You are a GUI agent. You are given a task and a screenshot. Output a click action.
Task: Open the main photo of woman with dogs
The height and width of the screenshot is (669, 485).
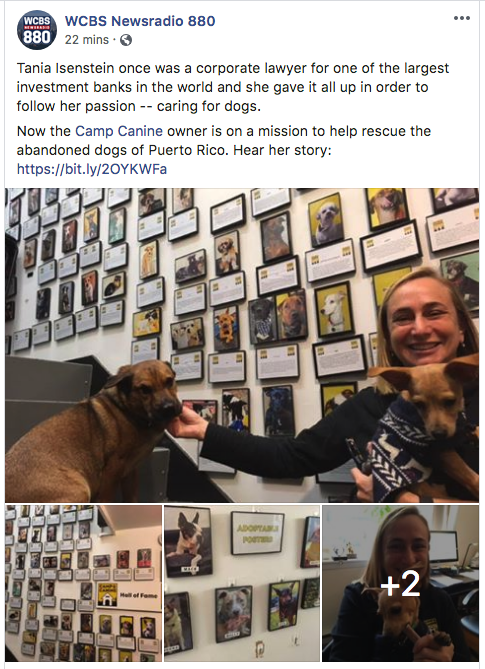pyautogui.click(x=242, y=345)
